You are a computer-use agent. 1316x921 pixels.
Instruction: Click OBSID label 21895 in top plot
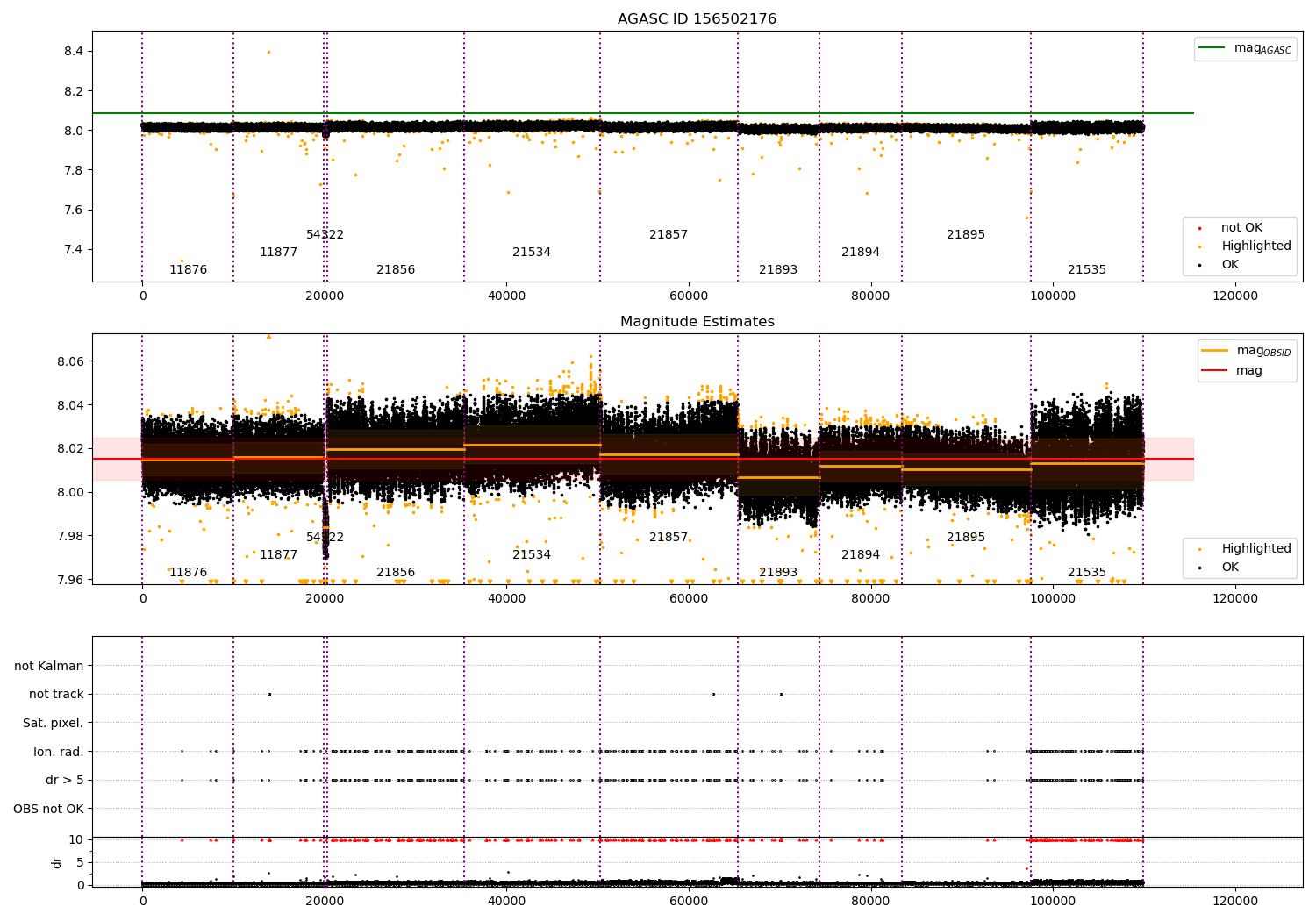tap(966, 235)
